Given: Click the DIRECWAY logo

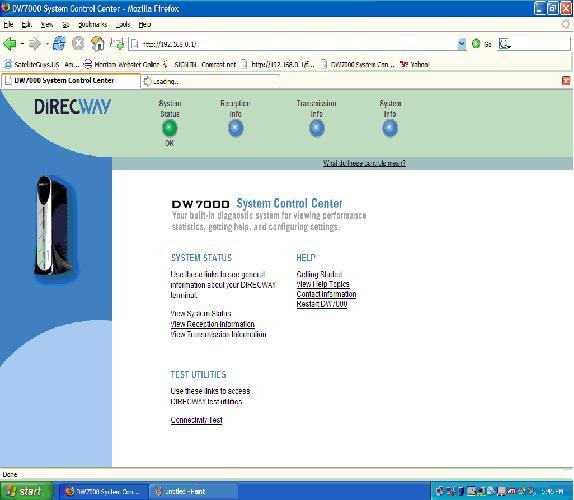Looking at the screenshot, I should 72,107.
